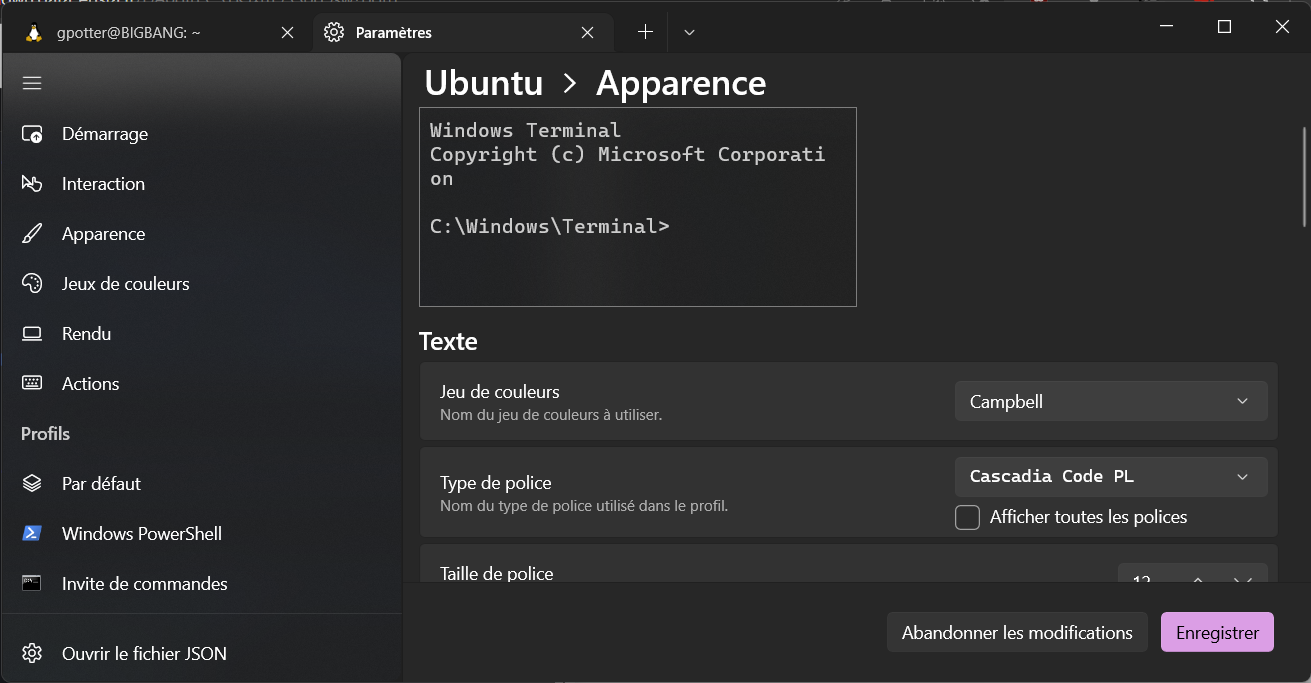Close the Paramètres tab
The width and height of the screenshot is (1311, 683).
point(588,32)
